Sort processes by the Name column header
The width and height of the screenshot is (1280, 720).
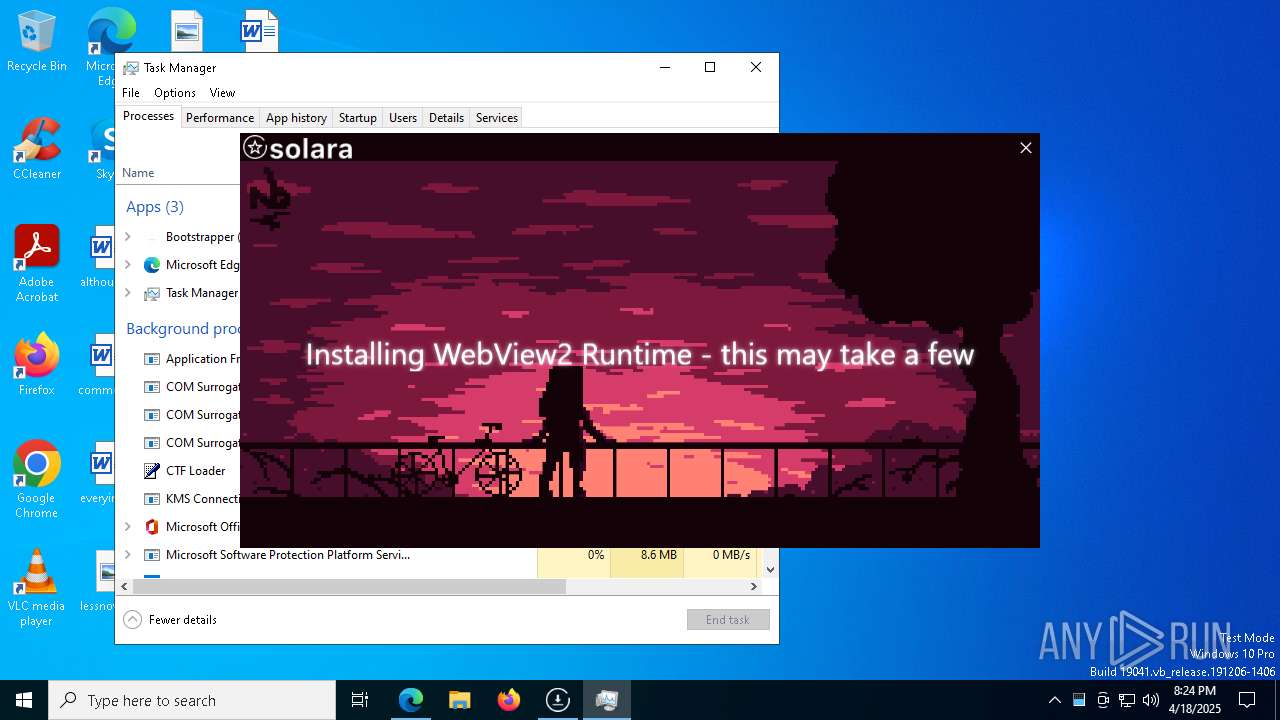point(138,173)
